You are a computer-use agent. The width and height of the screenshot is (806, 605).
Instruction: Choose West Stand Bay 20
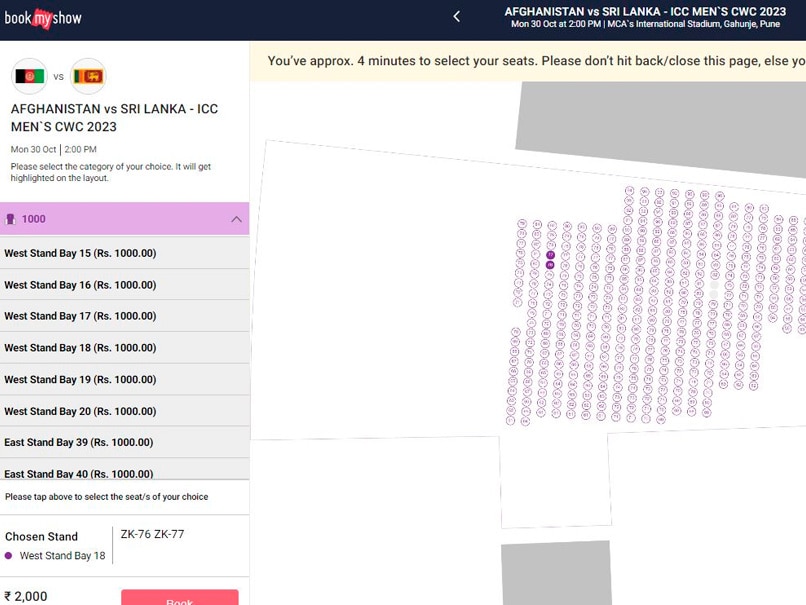(124, 411)
